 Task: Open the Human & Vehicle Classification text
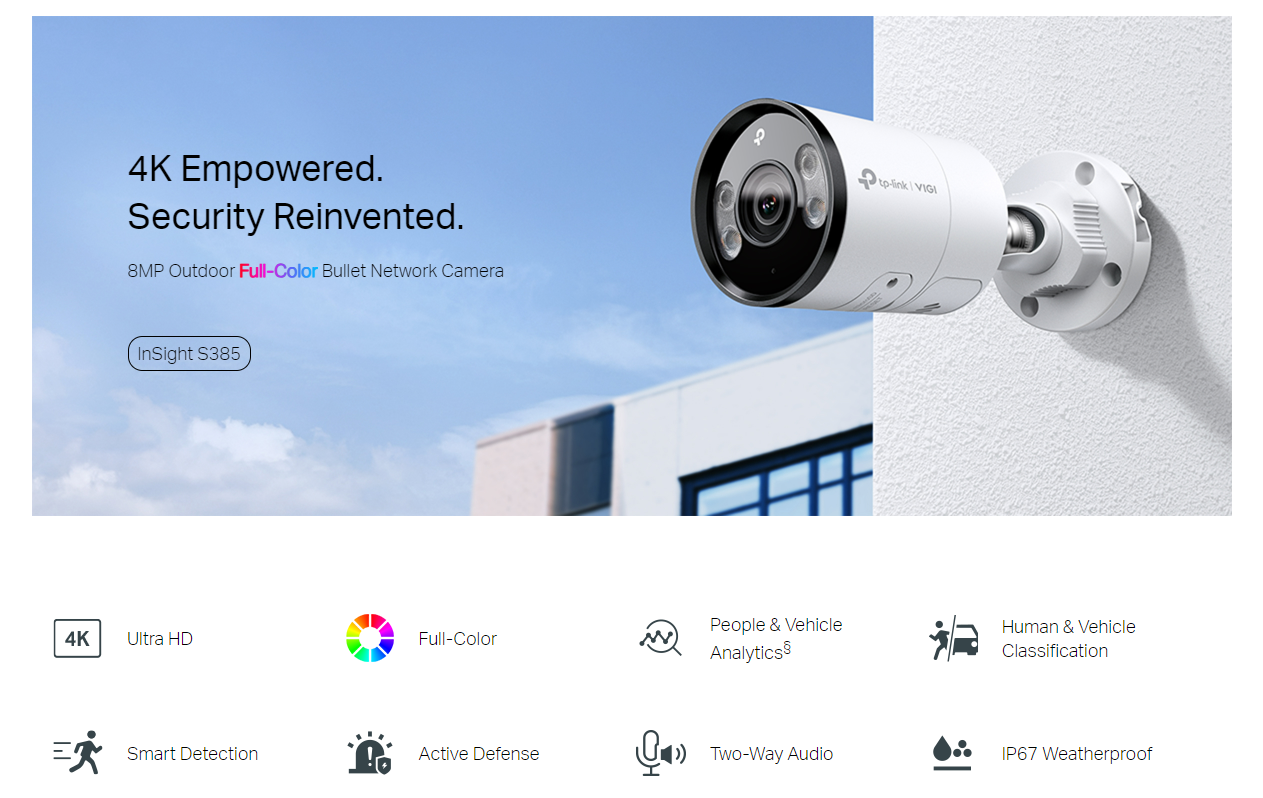point(1069,638)
